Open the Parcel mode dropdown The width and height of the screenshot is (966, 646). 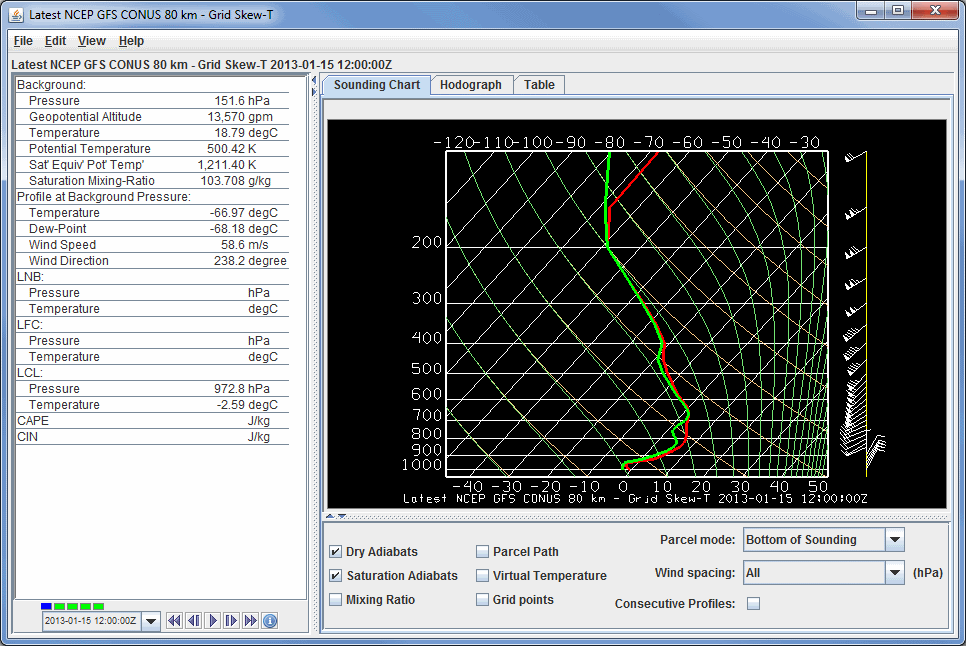(x=895, y=540)
